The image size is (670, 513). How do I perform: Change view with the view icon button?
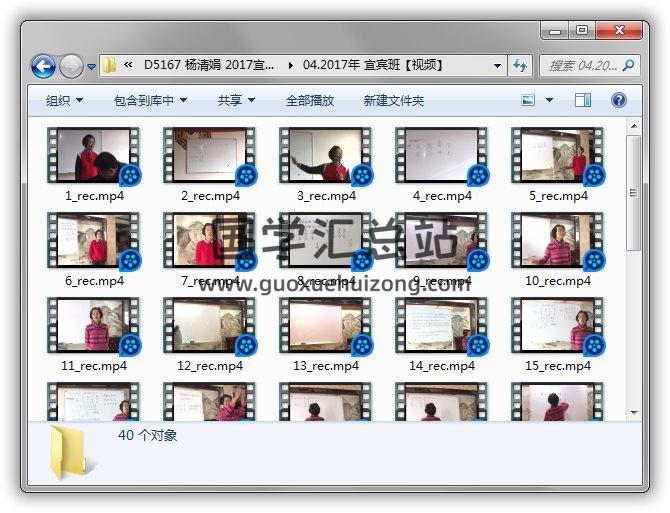[x=528, y=100]
